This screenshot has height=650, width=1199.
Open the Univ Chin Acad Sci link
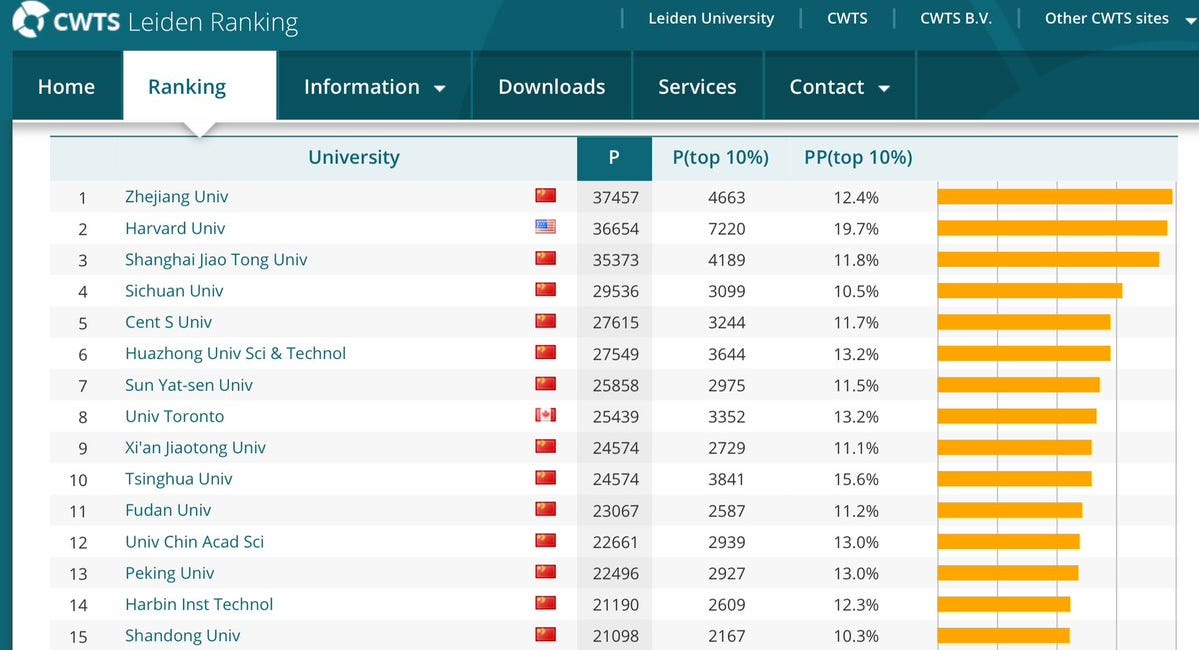(x=194, y=541)
